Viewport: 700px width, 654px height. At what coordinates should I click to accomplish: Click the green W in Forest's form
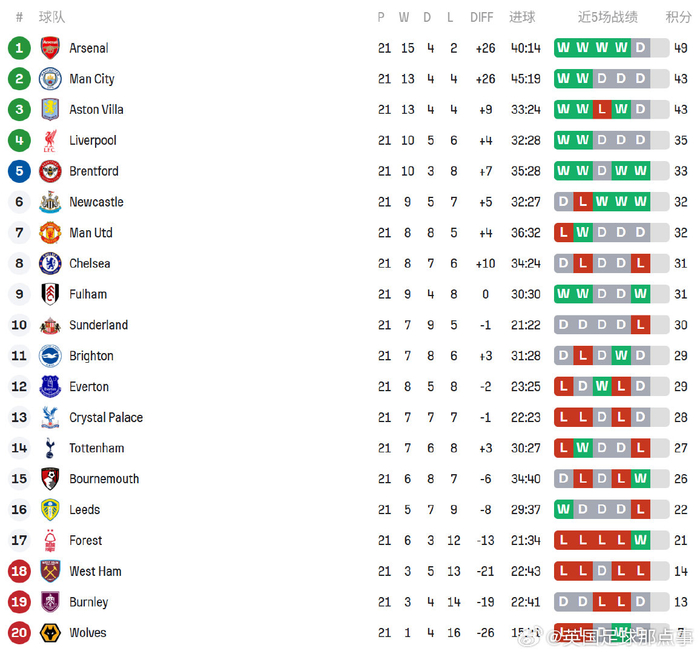(x=640, y=541)
